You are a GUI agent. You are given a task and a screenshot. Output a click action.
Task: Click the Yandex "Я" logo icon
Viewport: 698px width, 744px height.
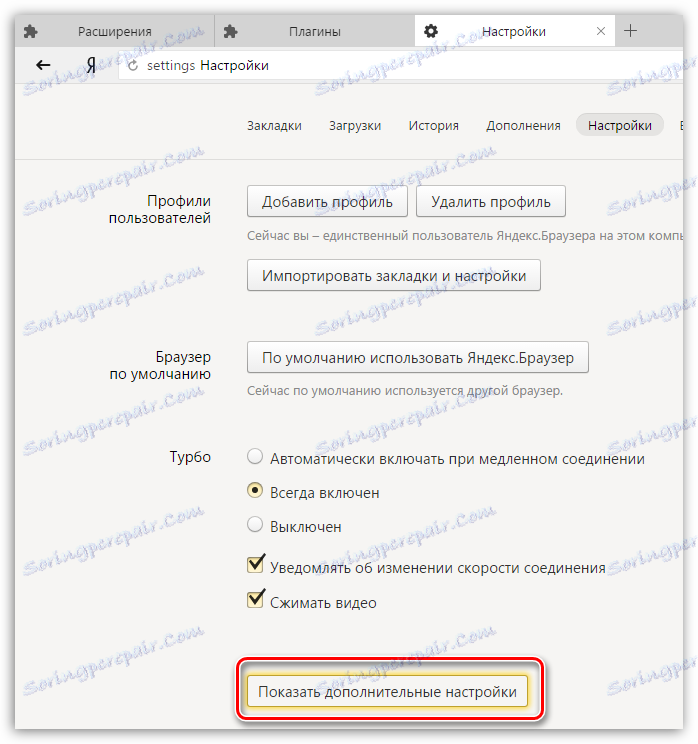click(91, 65)
